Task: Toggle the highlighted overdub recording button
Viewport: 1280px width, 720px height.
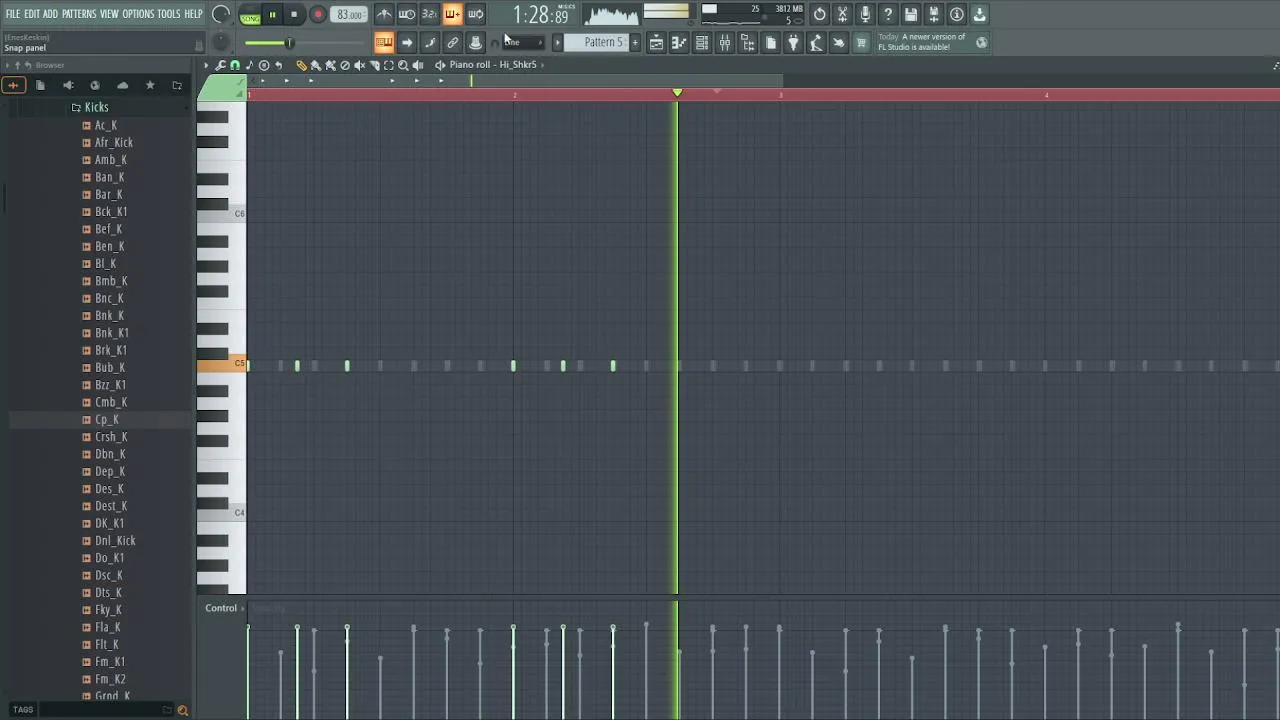Action: (453, 14)
